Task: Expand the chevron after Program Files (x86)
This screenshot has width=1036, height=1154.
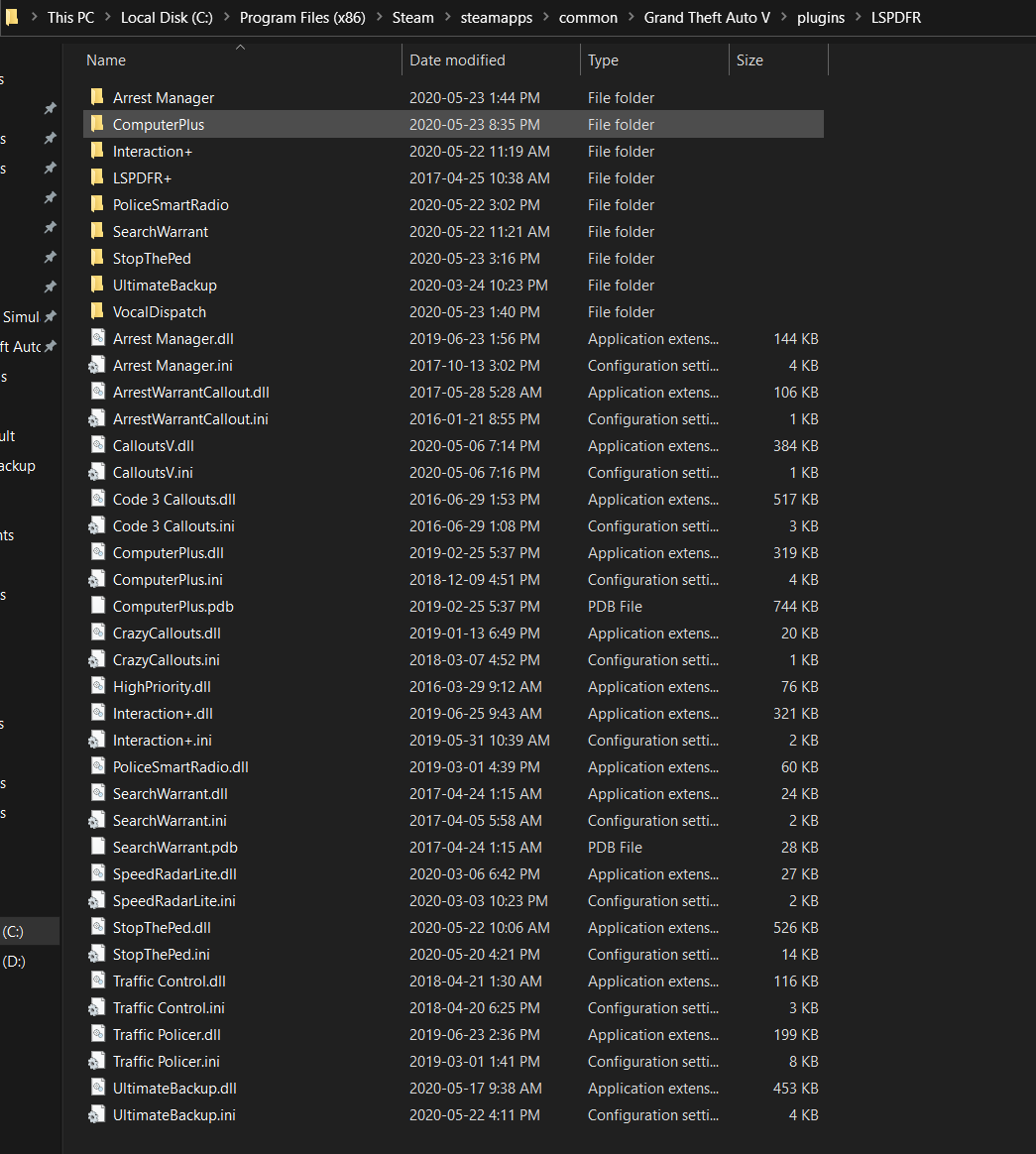Action: pos(379,17)
